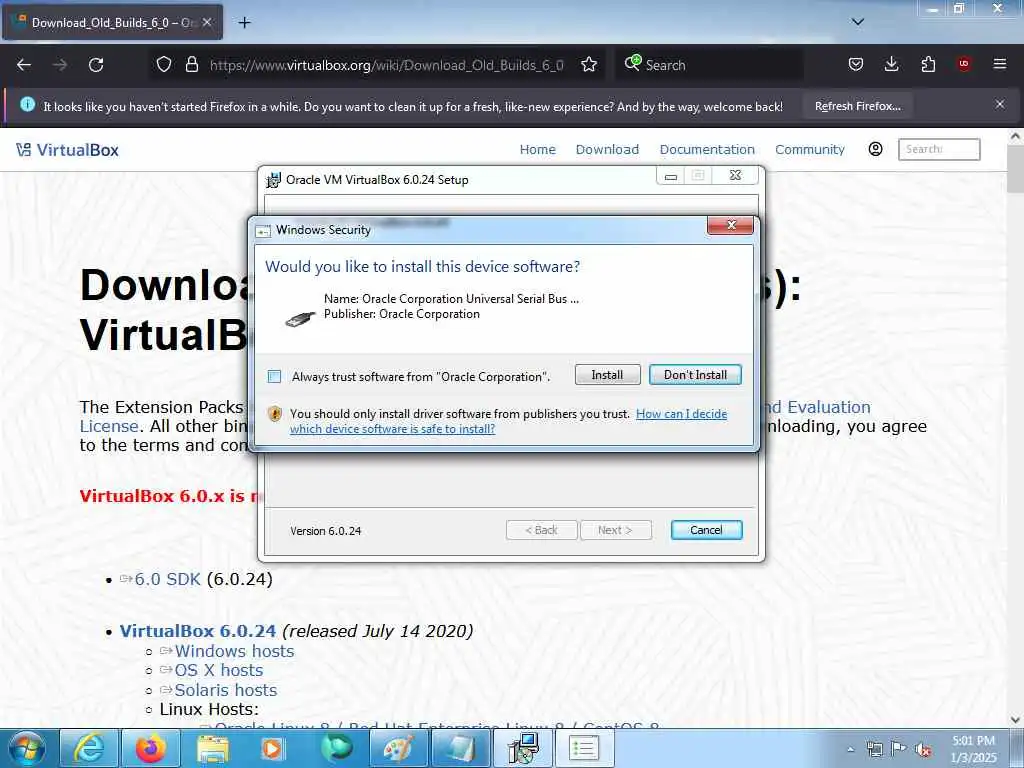Click the muted volume tray icon
This screenshot has height=768, width=1024.
tap(923, 750)
